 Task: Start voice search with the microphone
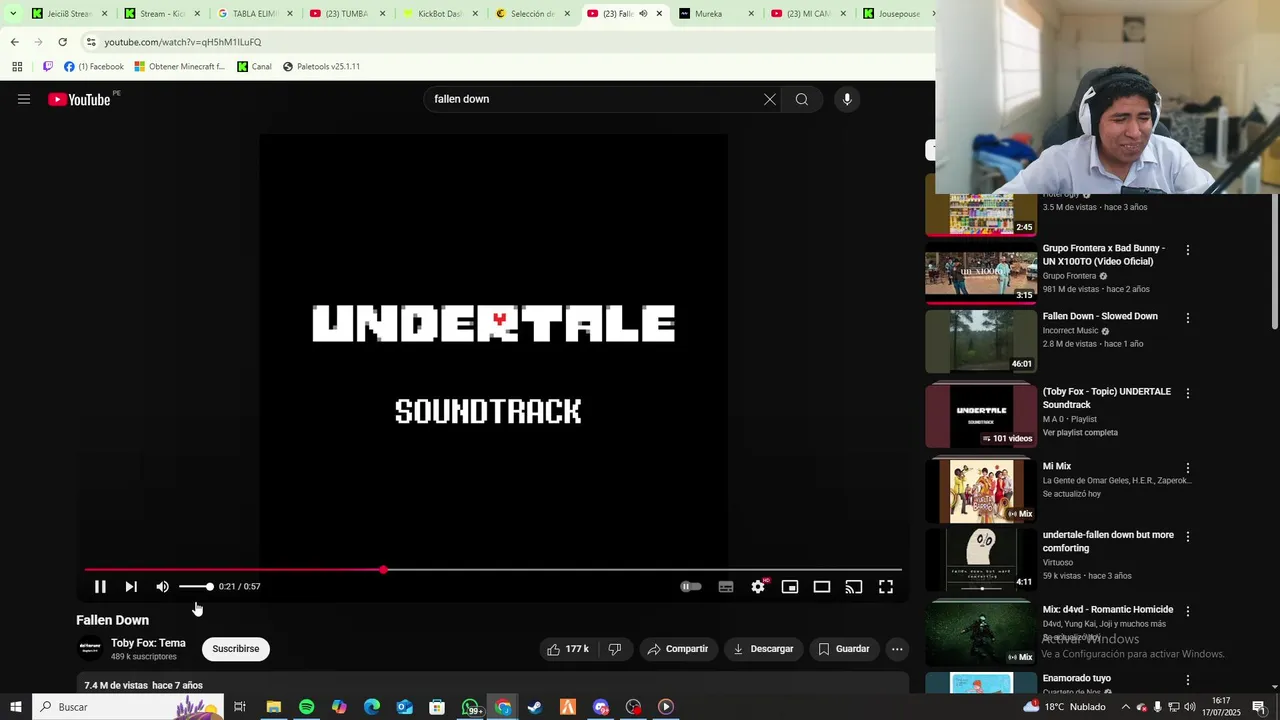coord(847,99)
